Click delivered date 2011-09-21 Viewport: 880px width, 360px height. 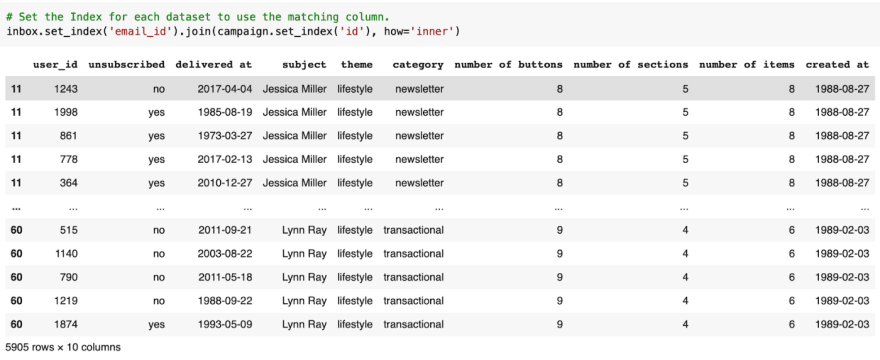coord(225,230)
